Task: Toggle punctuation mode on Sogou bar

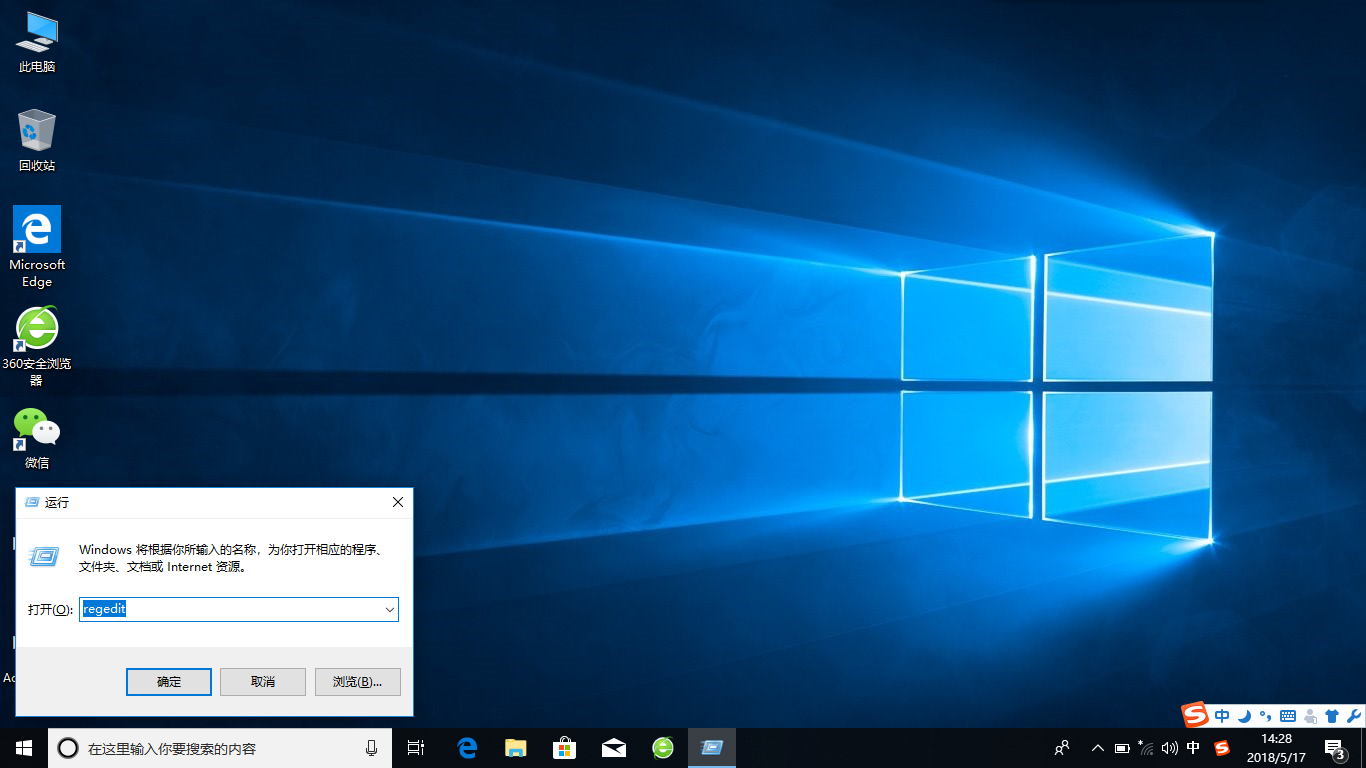Action: 1265,716
